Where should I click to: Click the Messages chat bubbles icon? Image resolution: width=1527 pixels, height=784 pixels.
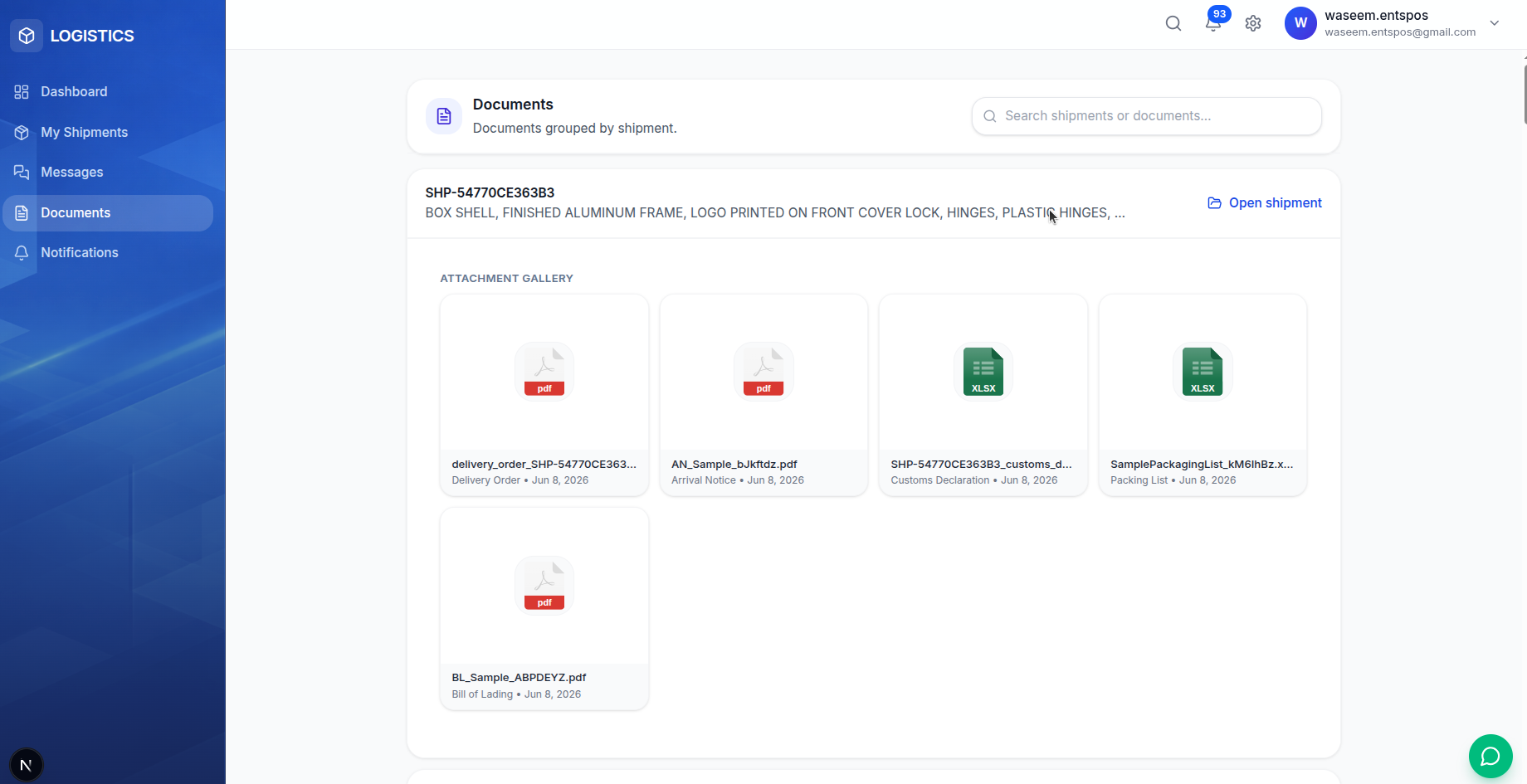(x=22, y=172)
